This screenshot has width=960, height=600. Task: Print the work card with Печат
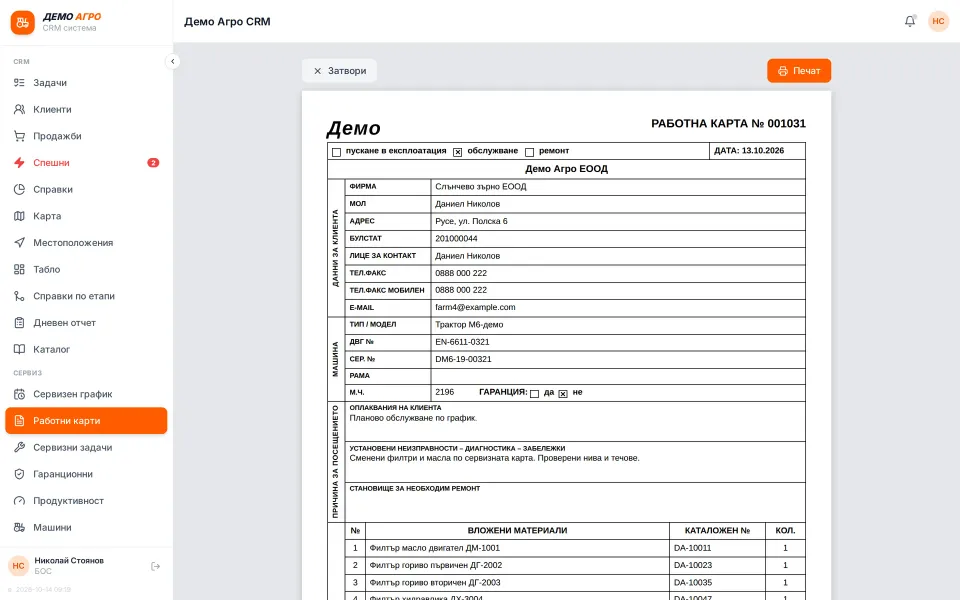pyautogui.click(x=799, y=71)
